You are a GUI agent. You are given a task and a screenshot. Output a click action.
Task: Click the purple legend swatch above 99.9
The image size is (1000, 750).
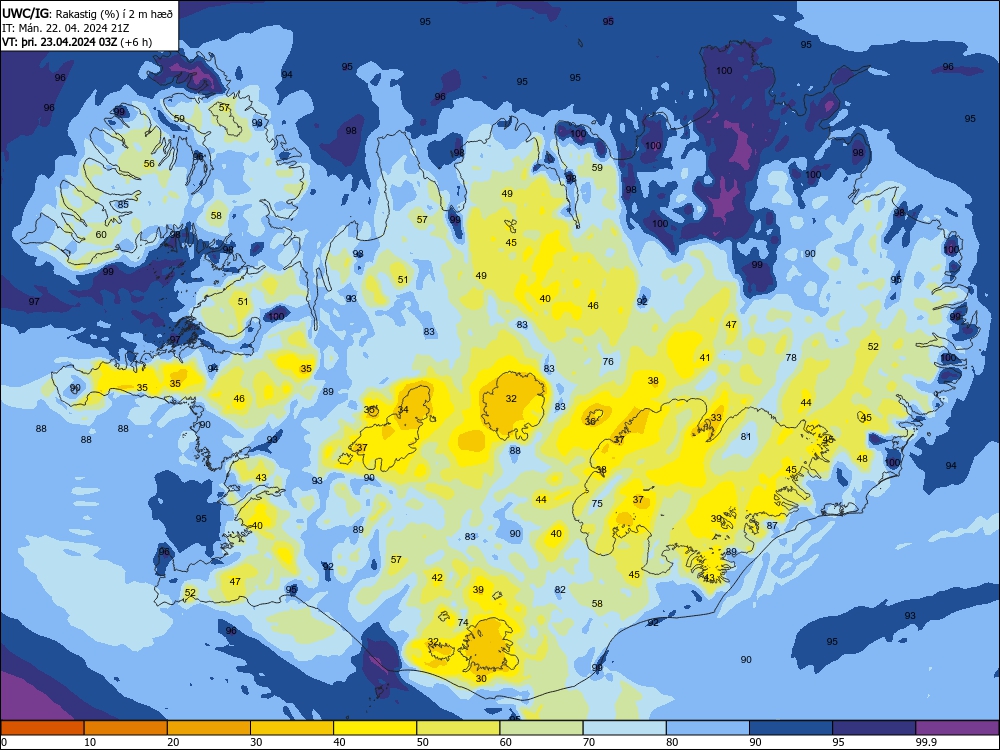[957, 728]
